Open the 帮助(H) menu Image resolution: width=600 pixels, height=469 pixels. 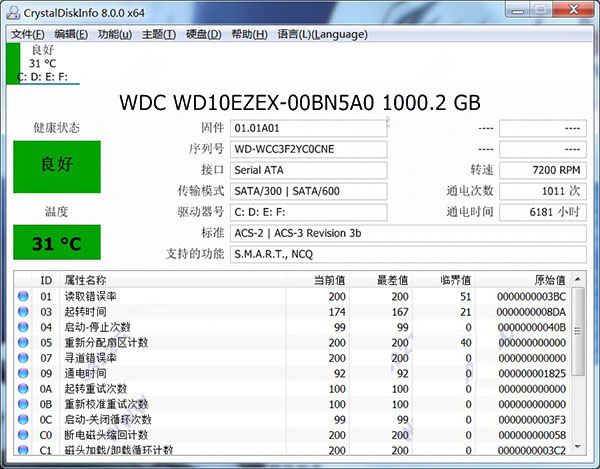click(249, 34)
